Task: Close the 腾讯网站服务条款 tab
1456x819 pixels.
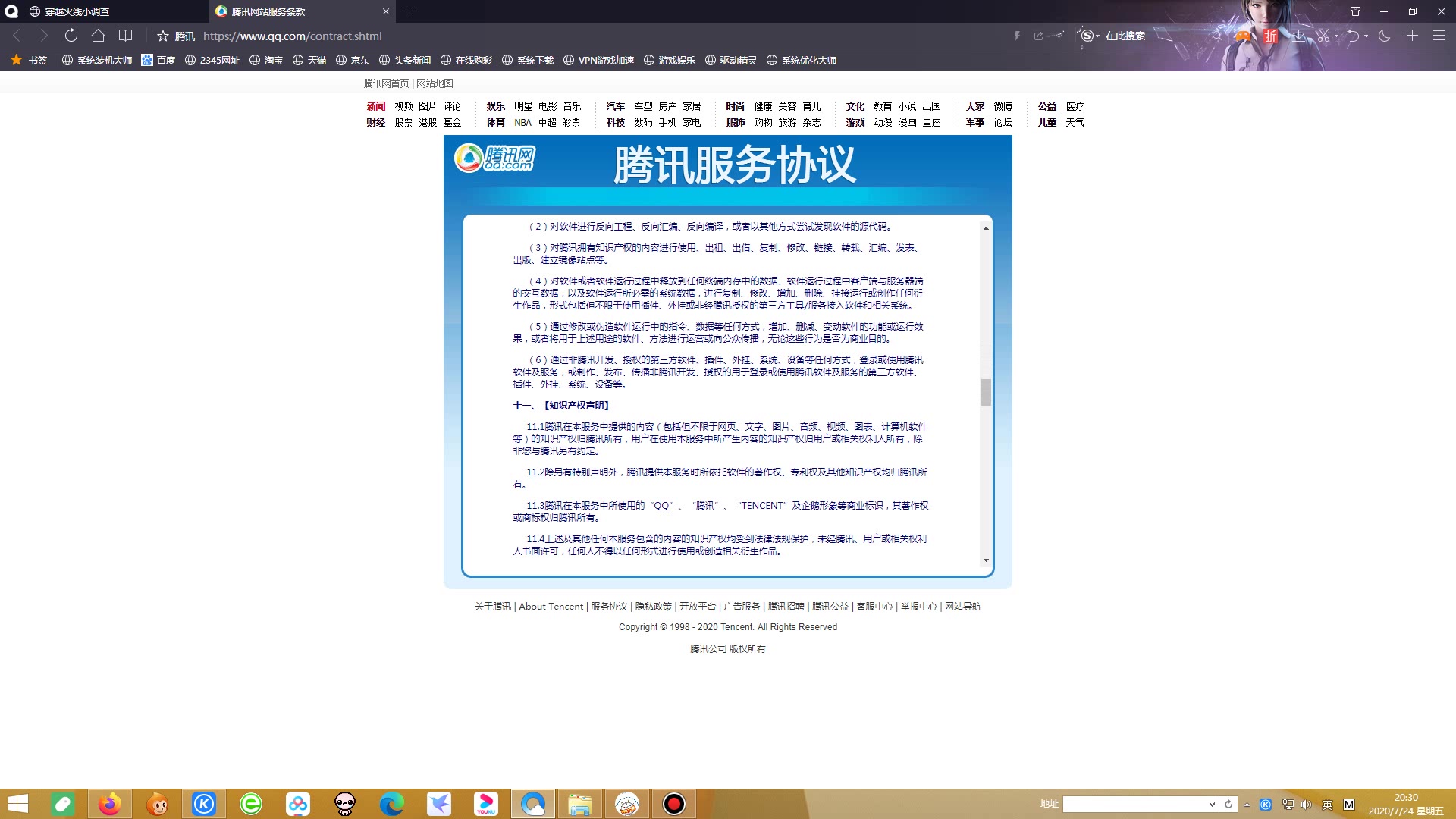Action: coord(385,11)
